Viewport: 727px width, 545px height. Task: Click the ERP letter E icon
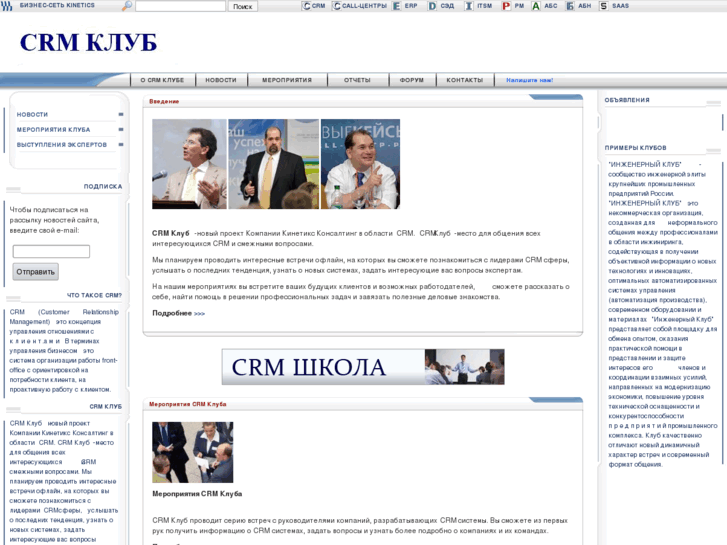tap(396, 6)
